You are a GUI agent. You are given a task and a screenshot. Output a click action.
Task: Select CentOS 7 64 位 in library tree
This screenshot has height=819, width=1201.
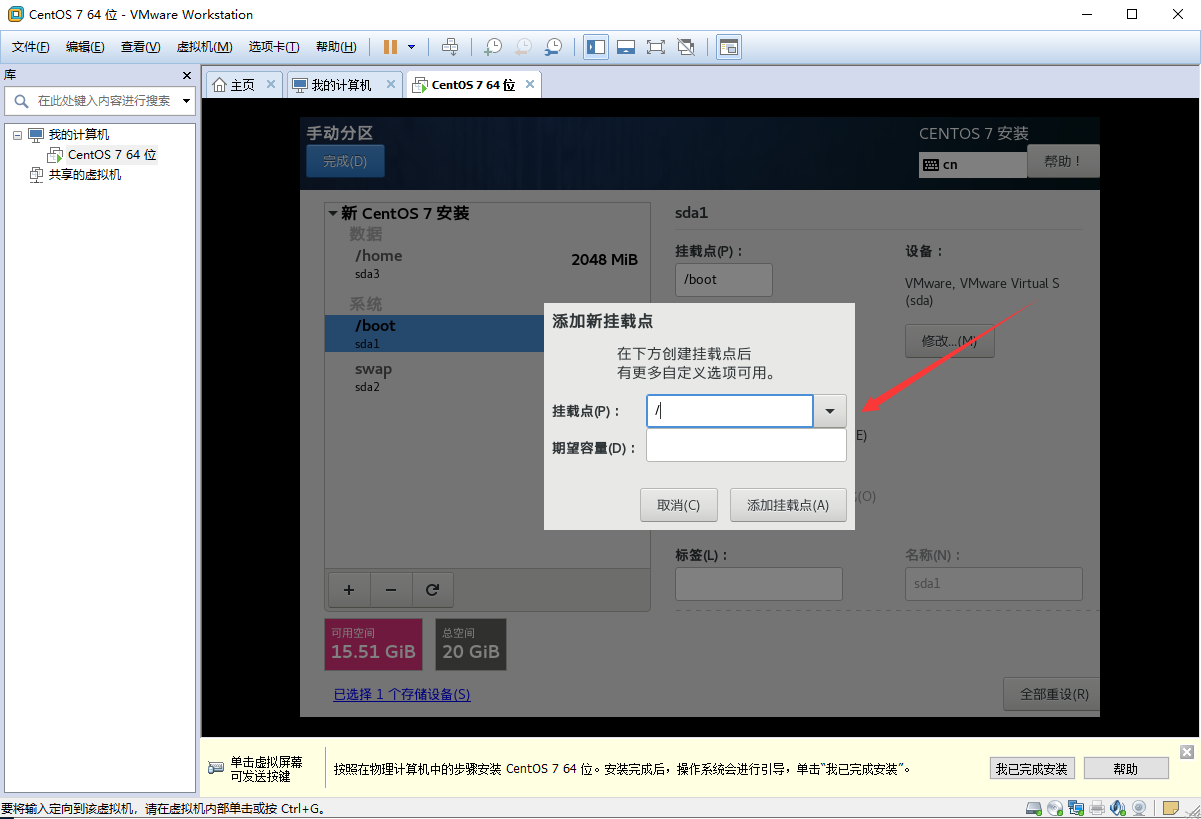coord(112,155)
